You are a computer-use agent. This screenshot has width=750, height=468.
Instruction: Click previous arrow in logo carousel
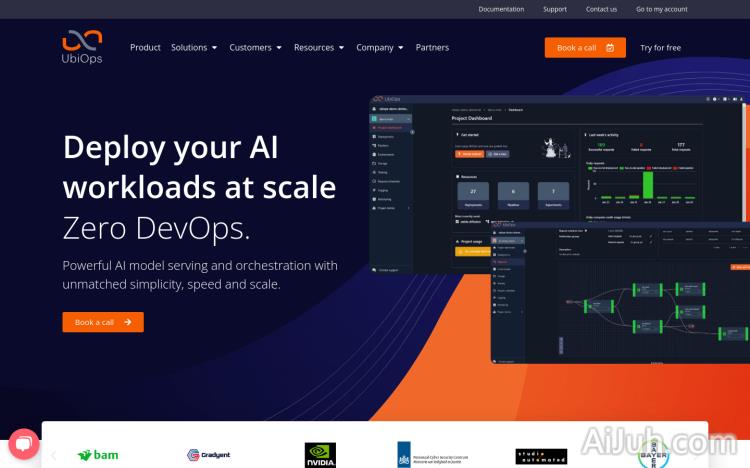pyautogui.click(x=54, y=455)
